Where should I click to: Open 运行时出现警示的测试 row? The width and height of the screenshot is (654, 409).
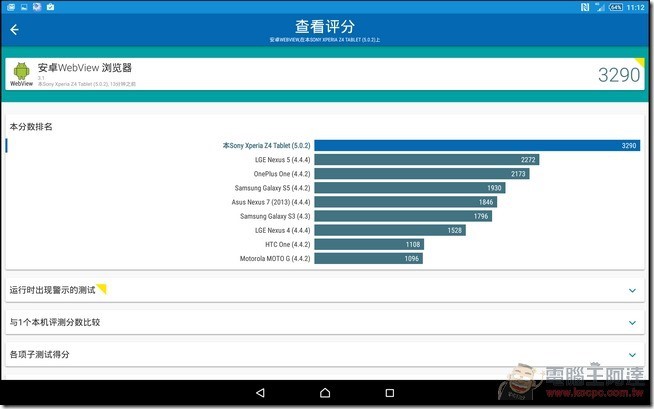(324, 290)
